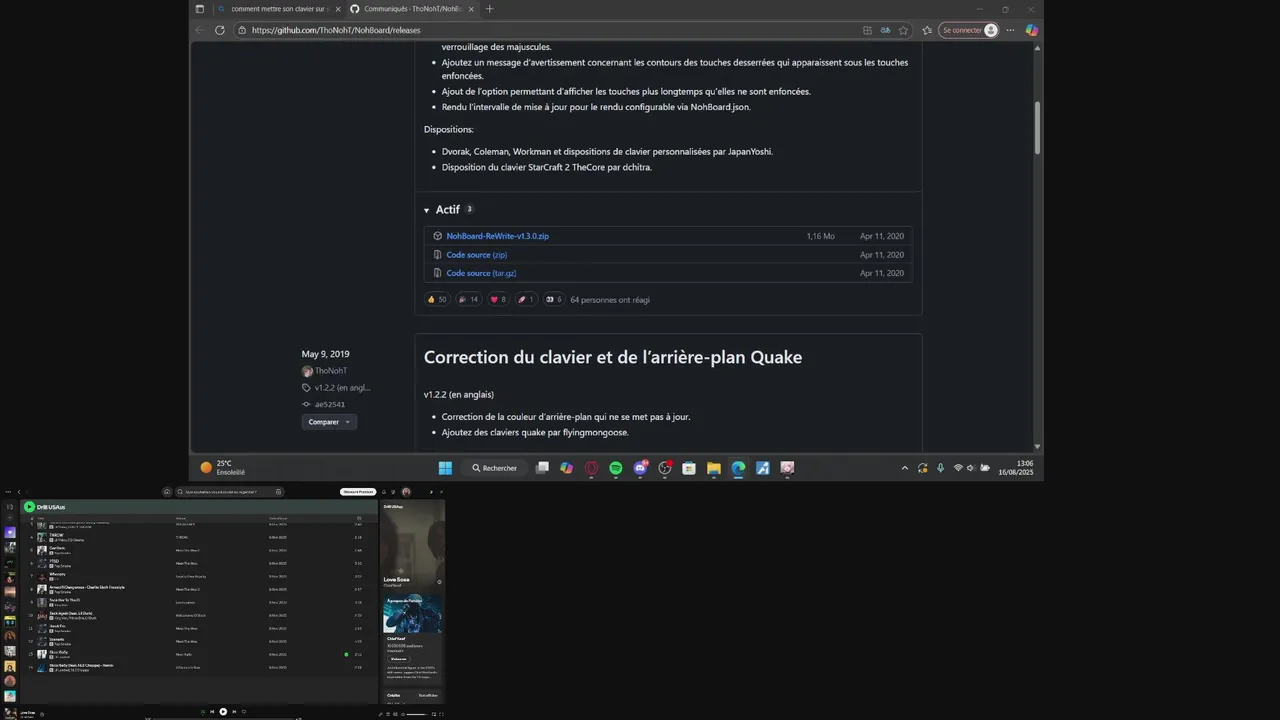1280x720 pixels.
Task: Close the Communiqués ThoNohT tab
Action: [471, 9]
